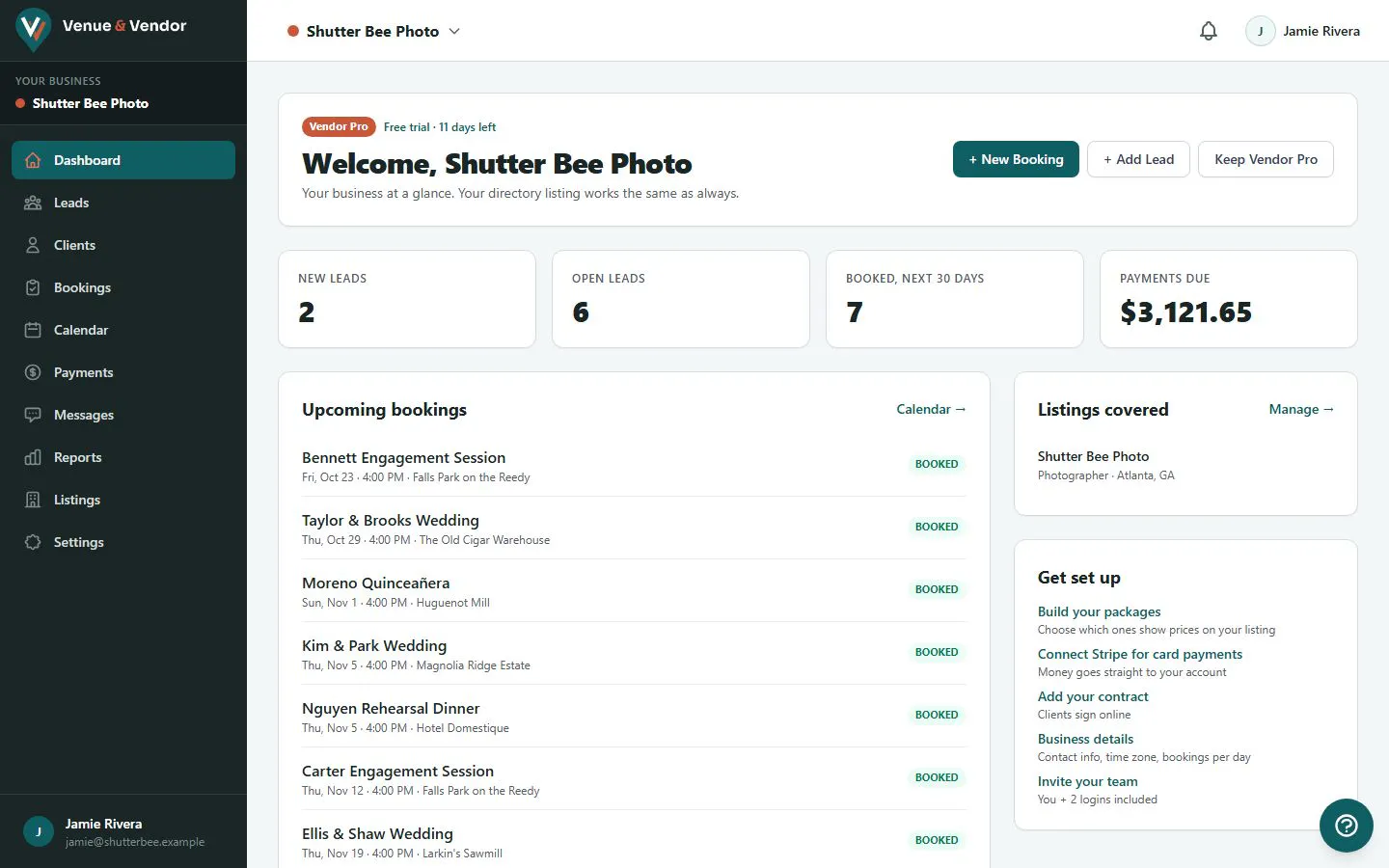This screenshot has height=868, width=1389.
Task: Open the Carter Engagement Session booking
Action: coord(634,779)
